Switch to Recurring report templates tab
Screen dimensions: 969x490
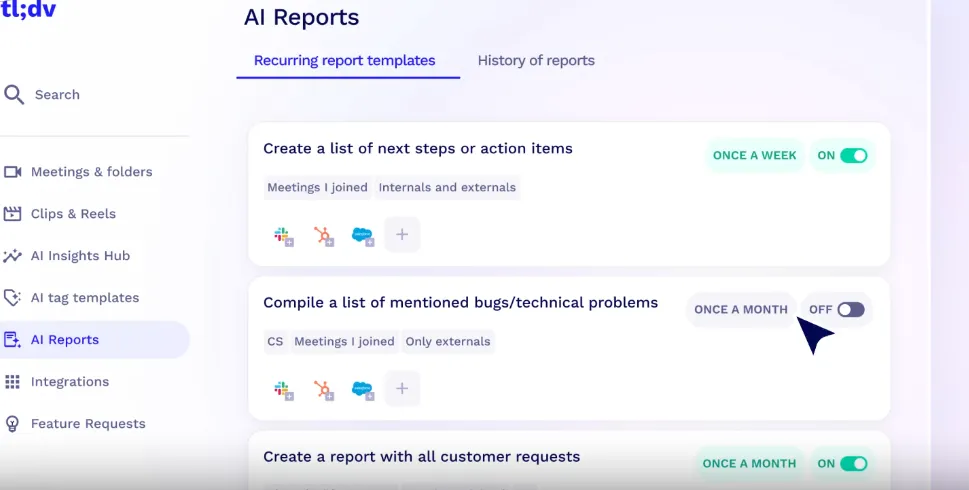click(x=345, y=61)
